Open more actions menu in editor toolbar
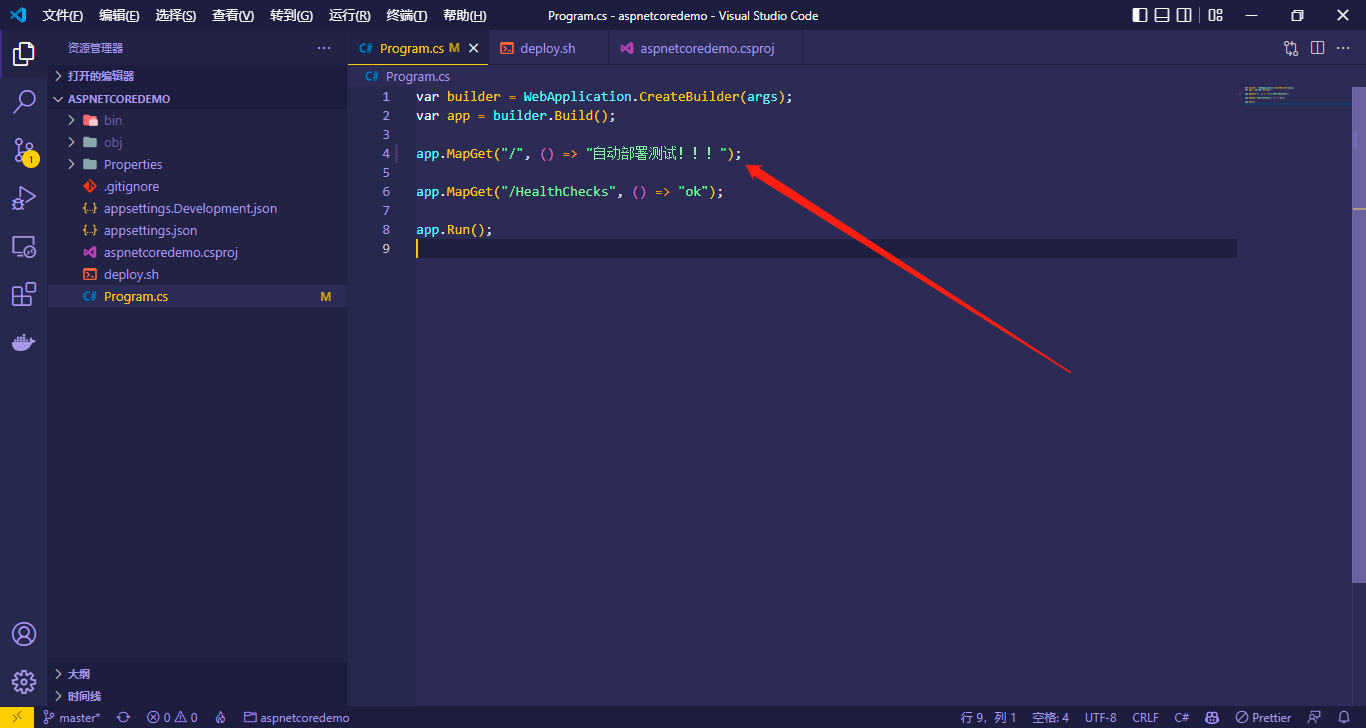This screenshot has height=728, width=1366. [1344, 48]
